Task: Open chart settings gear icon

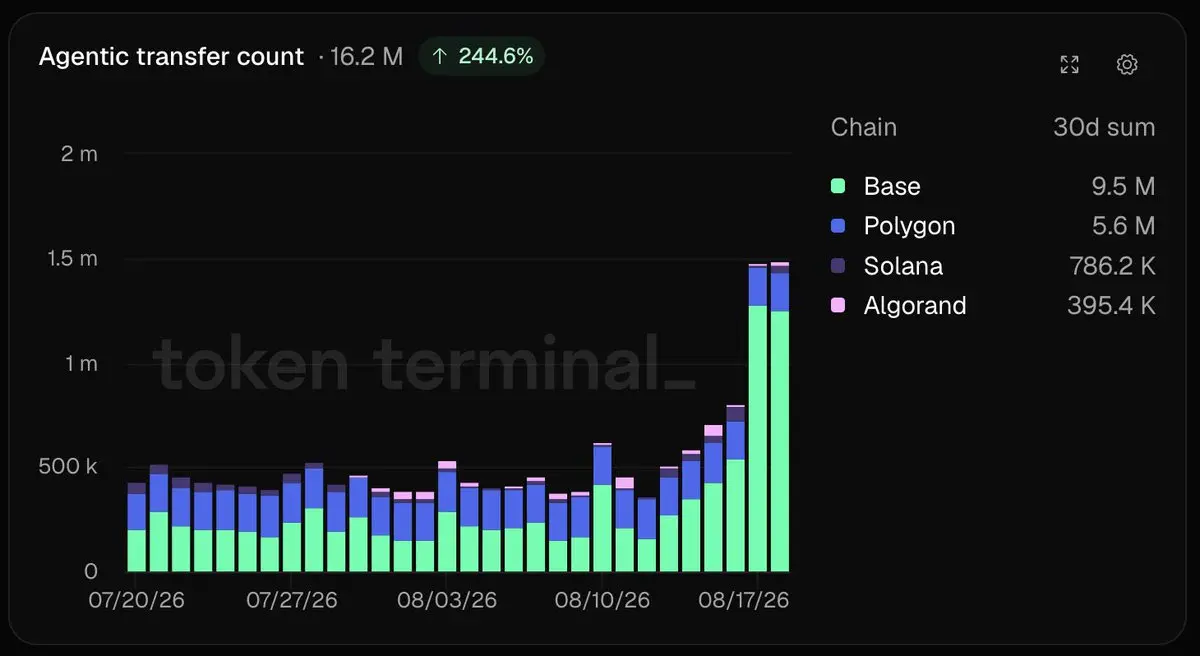Action: [x=1127, y=65]
